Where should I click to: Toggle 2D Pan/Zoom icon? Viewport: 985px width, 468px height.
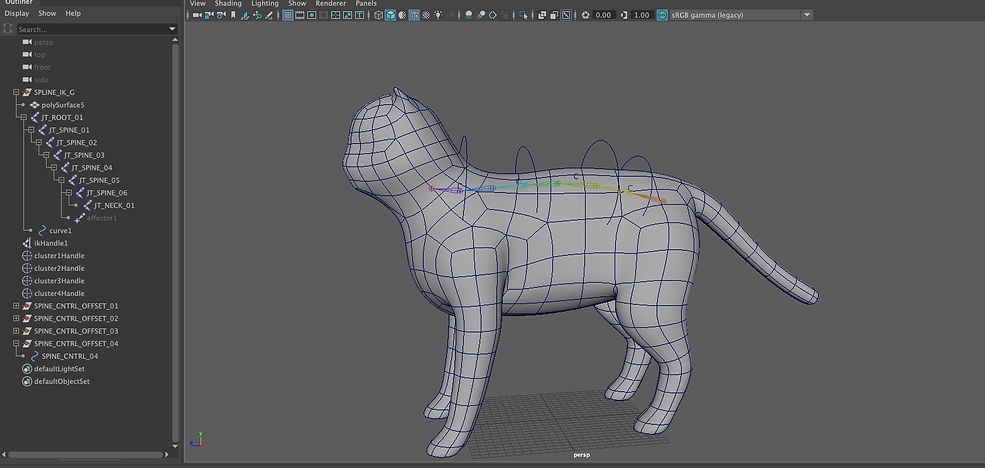(x=257, y=15)
